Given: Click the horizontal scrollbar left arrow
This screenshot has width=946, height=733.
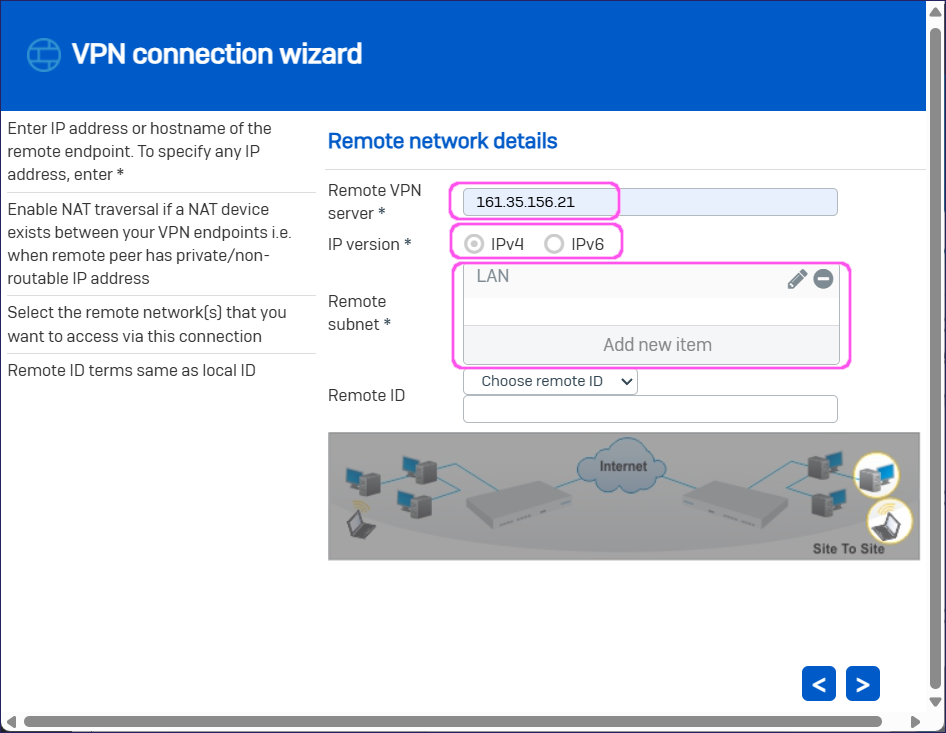Looking at the screenshot, I should coord(10,721).
